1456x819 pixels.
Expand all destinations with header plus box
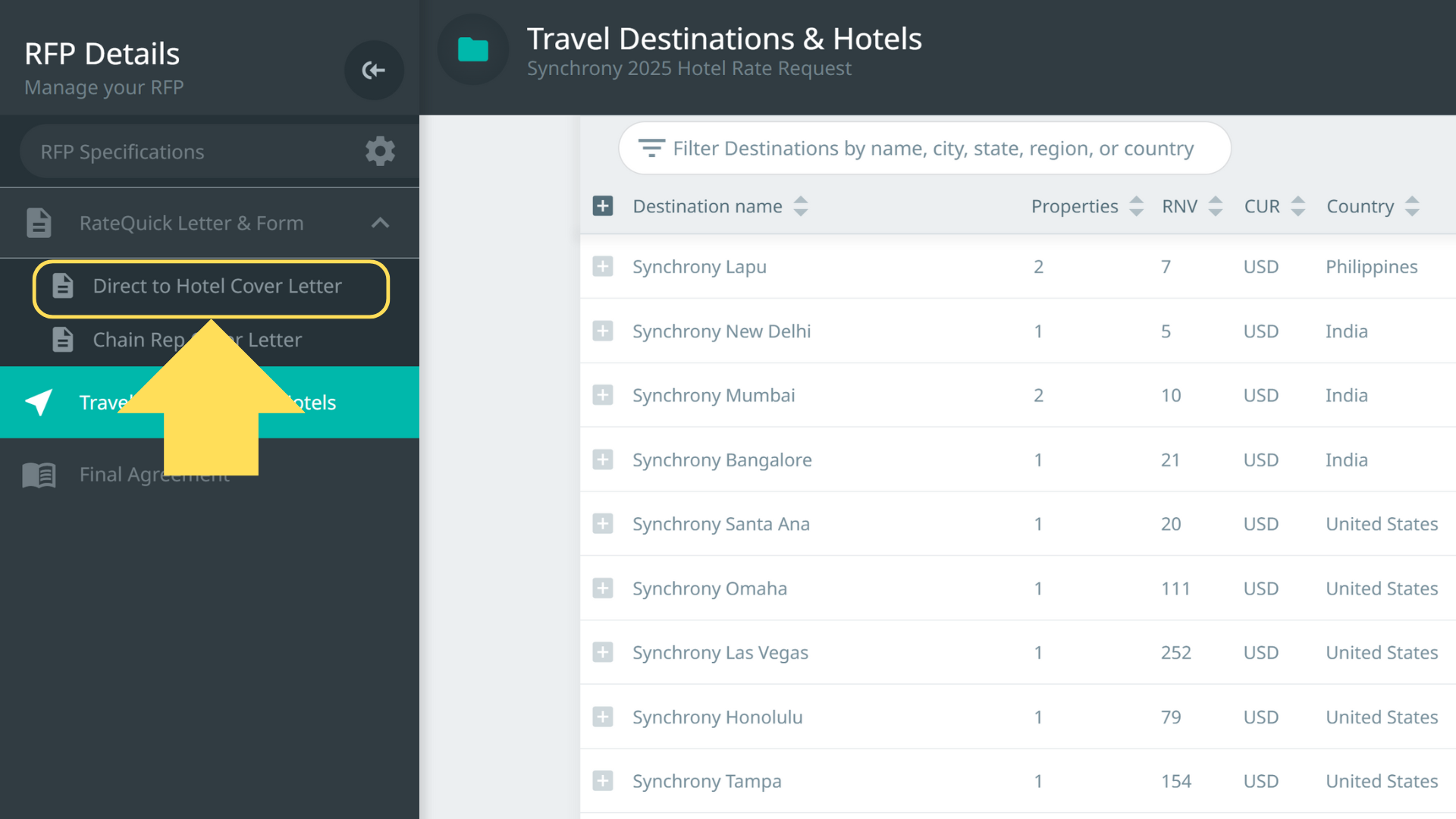[603, 206]
